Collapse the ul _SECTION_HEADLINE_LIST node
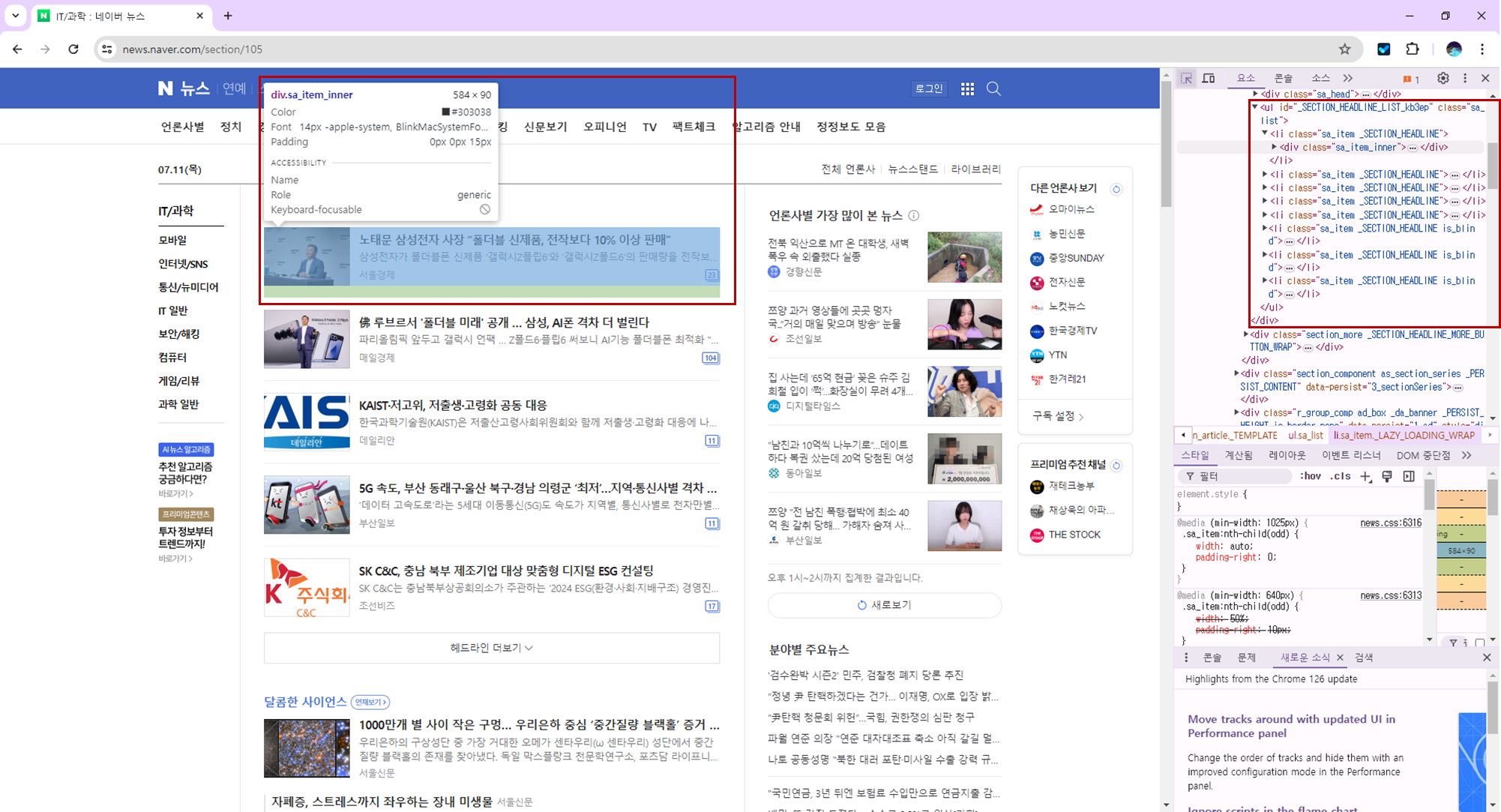The height and width of the screenshot is (812, 1501). [1254, 107]
